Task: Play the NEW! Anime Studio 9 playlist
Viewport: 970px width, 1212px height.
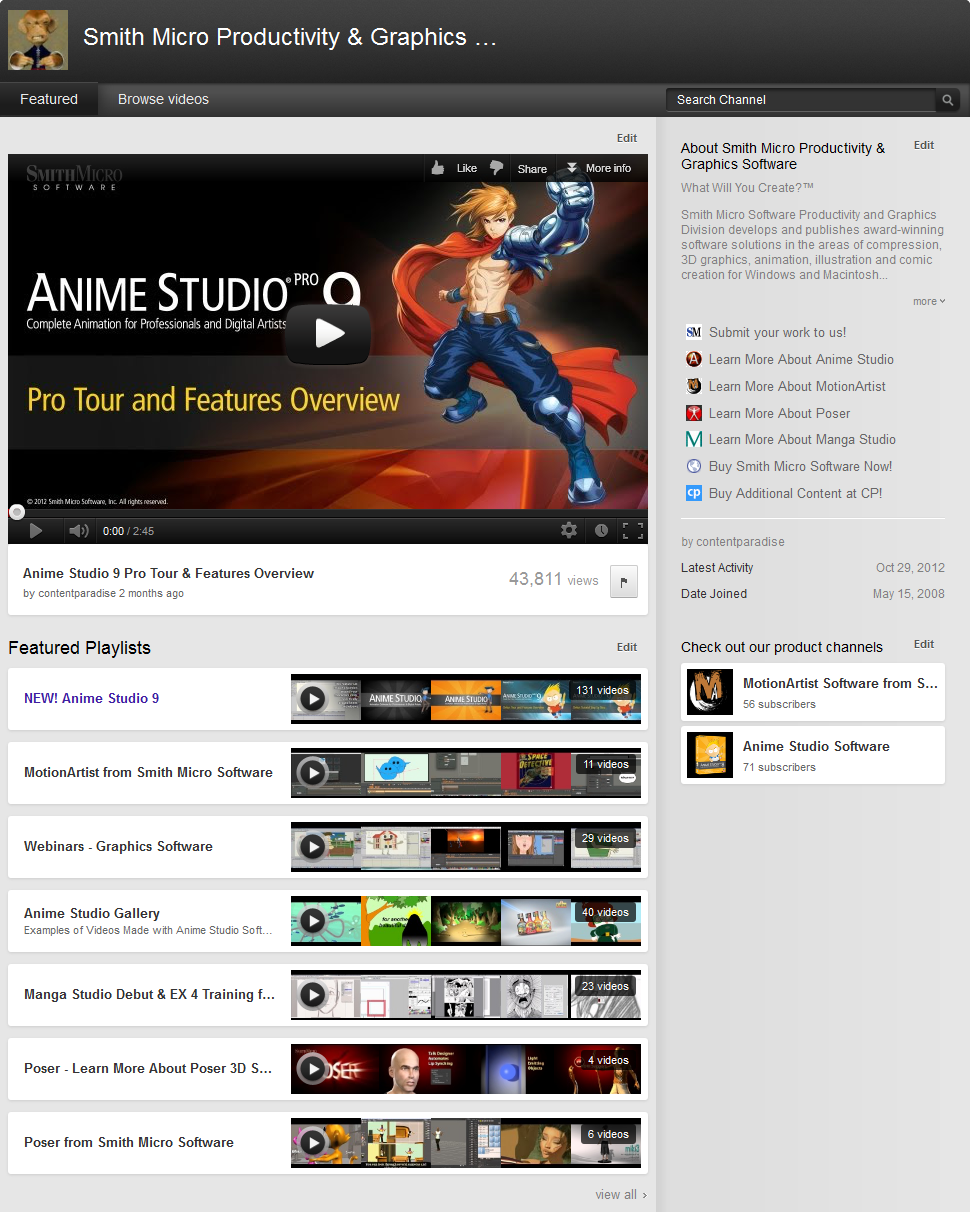Action: (x=313, y=699)
